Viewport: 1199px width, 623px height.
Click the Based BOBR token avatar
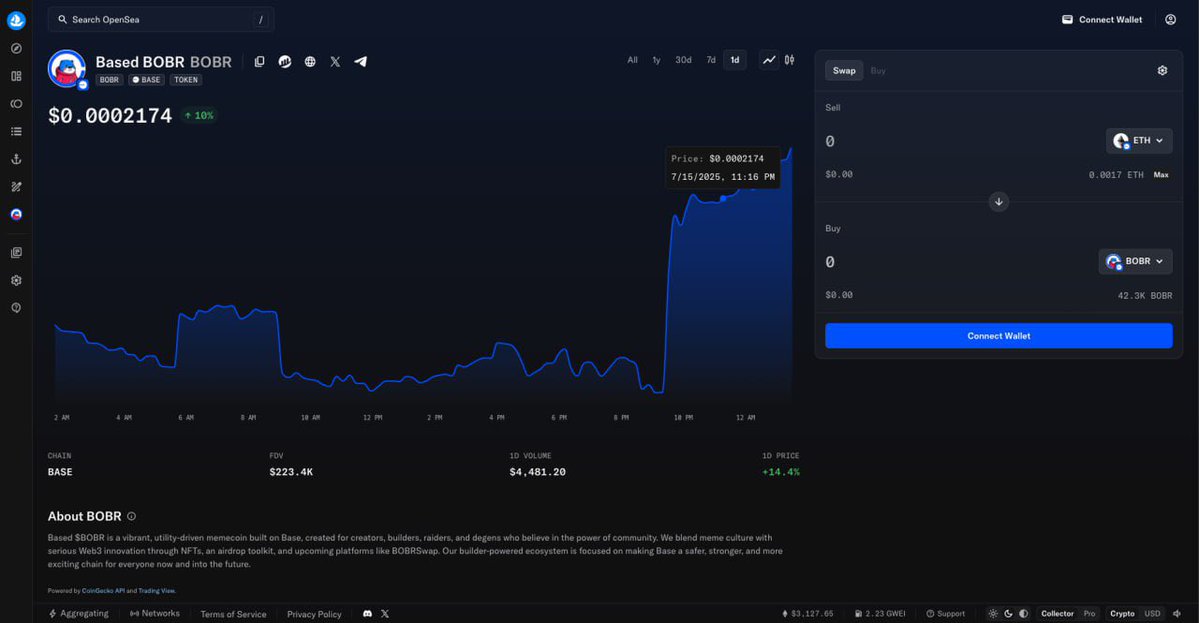[x=67, y=69]
